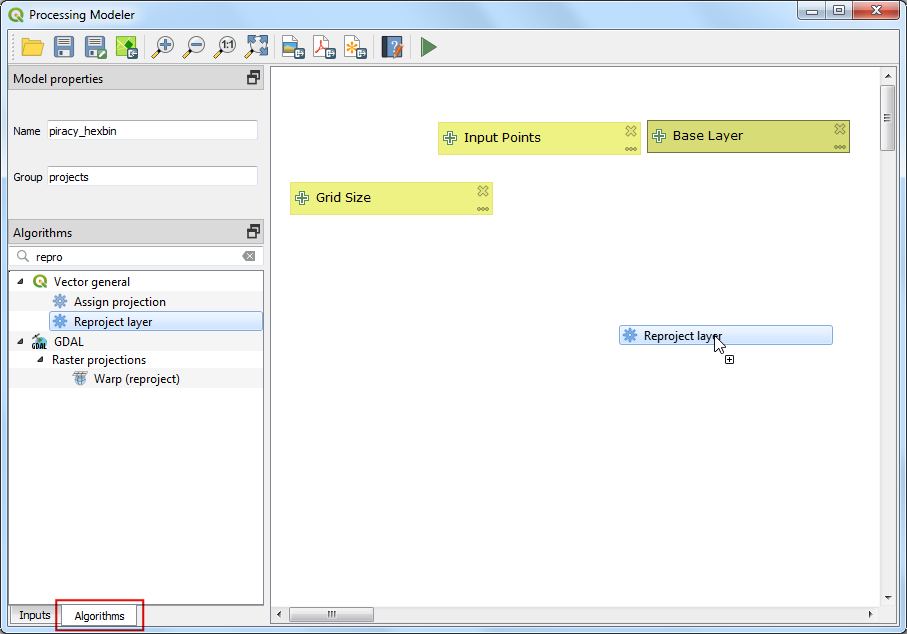This screenshot has height=634, width=907.
Task: Export the model as image
Action: click(x=292, y=46)
